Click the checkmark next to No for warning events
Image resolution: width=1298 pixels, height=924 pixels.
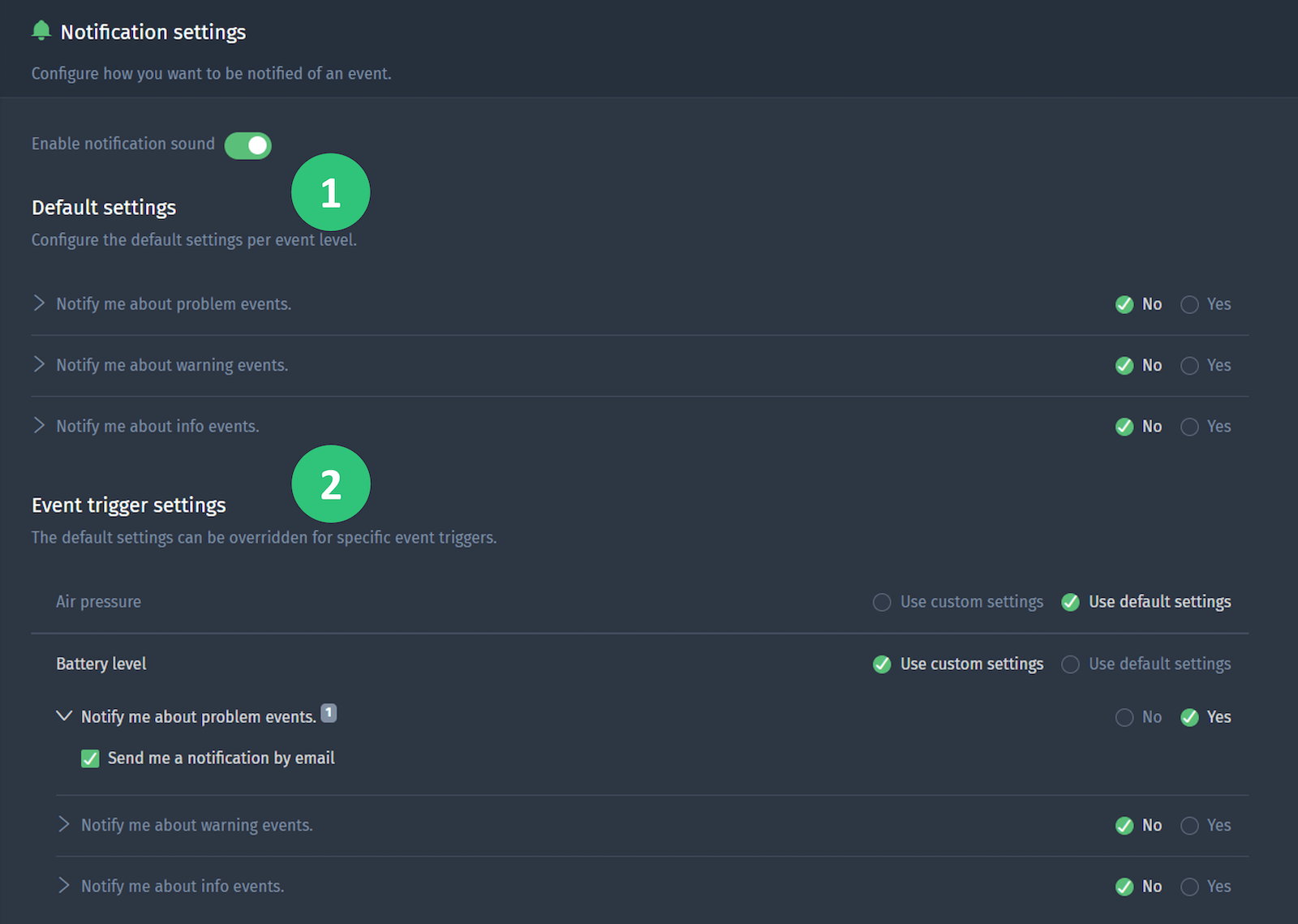[1124, 365]
